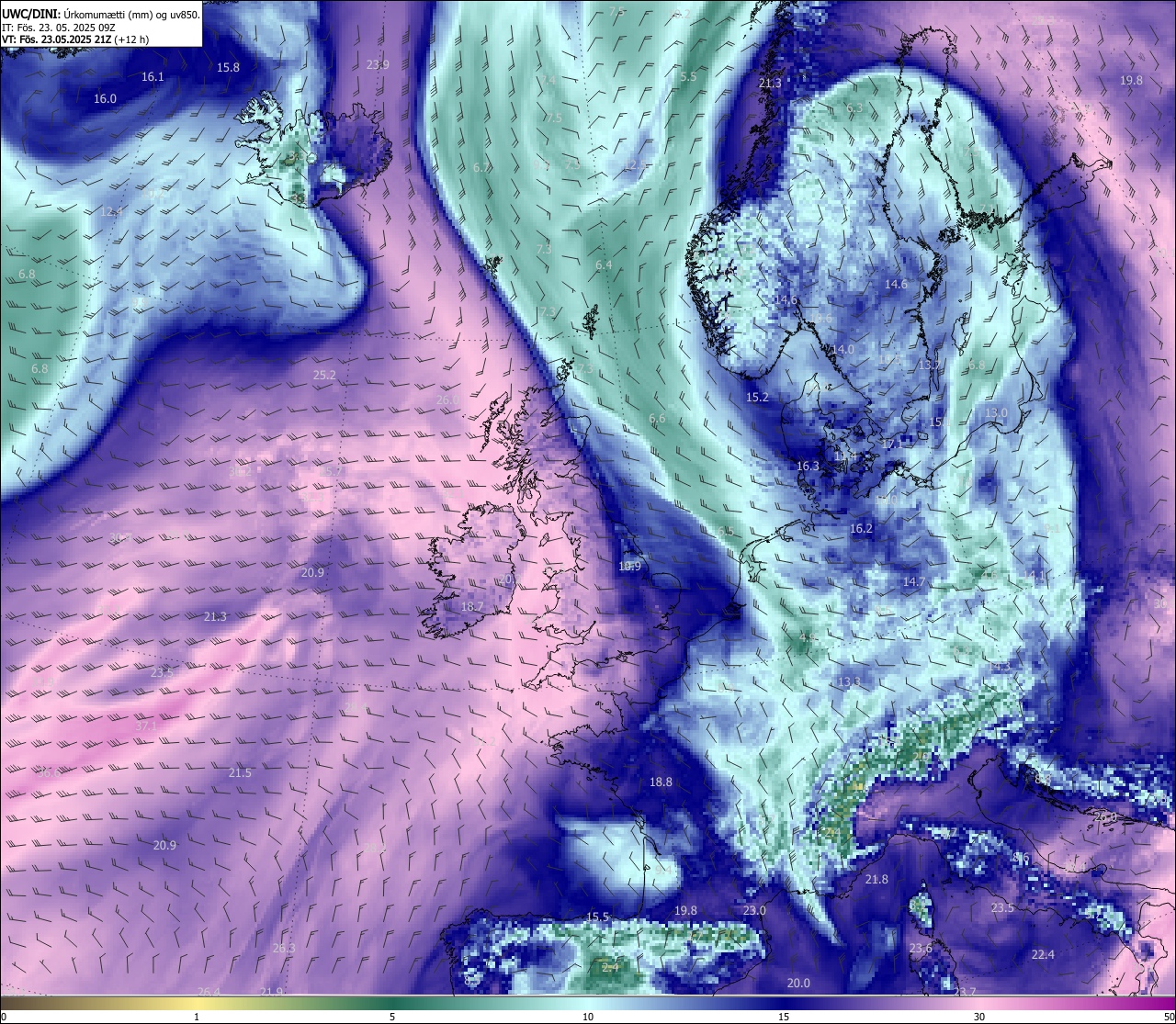Viewport: 1176px width, 1024px height.
Task: Click the 16.3 value over Denmark
Action: click(808, 466)
